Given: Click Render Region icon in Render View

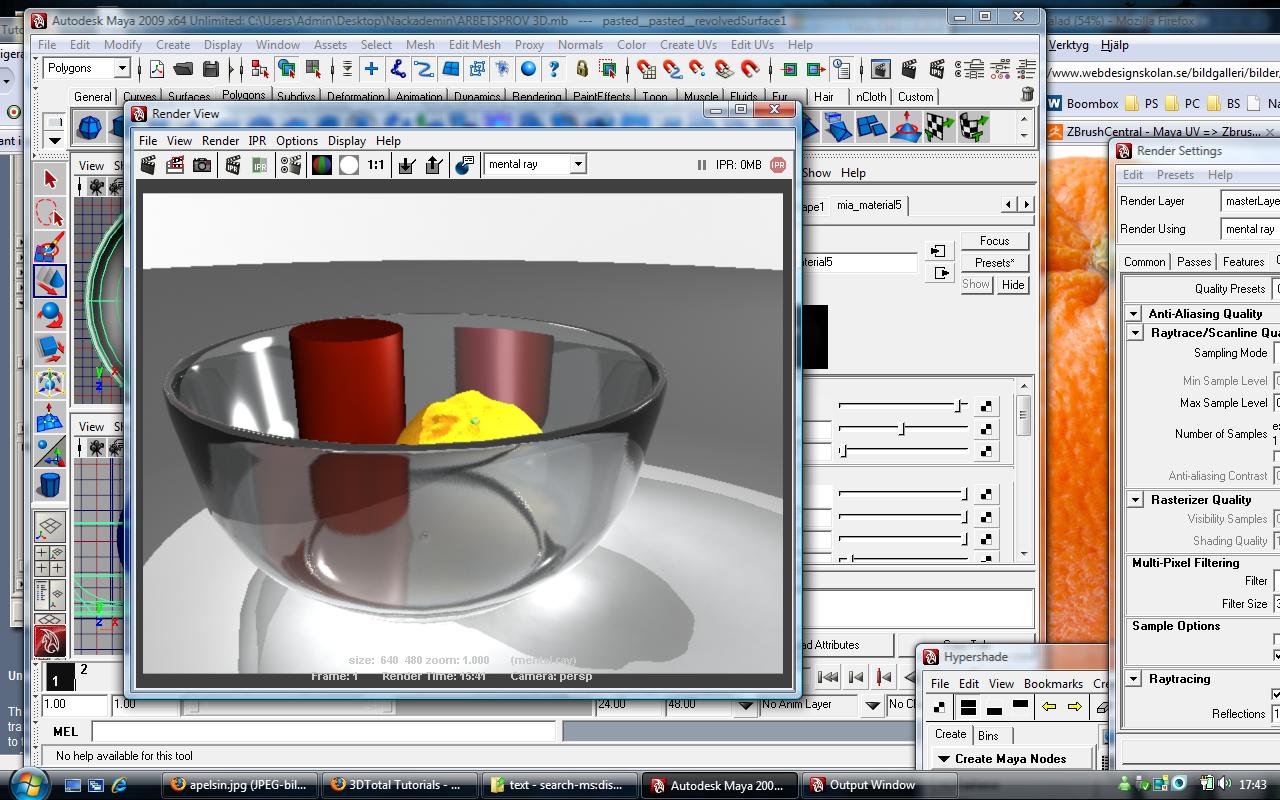Looking at the screenshot, I should coord(175,165).
